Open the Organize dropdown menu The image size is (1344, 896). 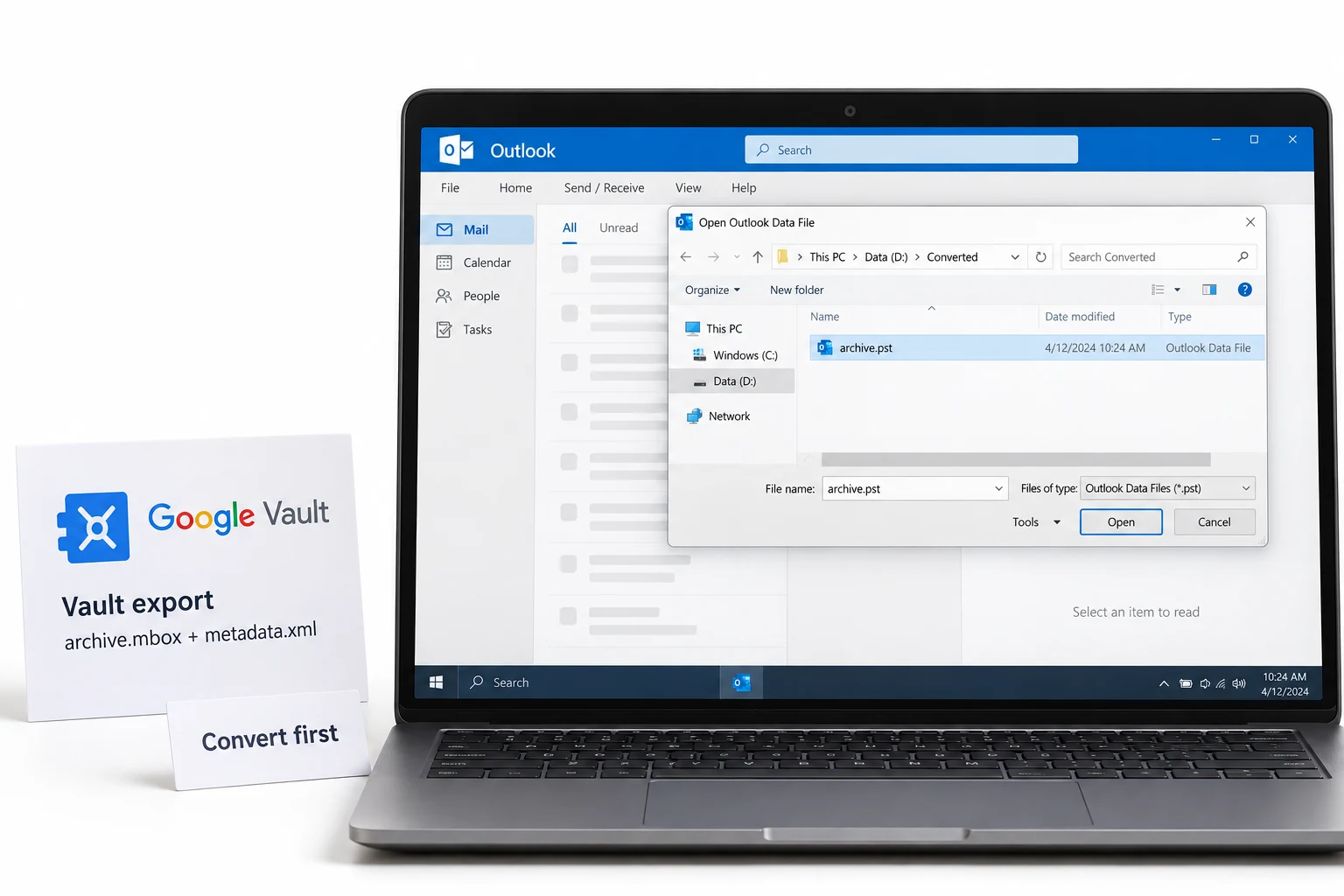click(712, 290)
